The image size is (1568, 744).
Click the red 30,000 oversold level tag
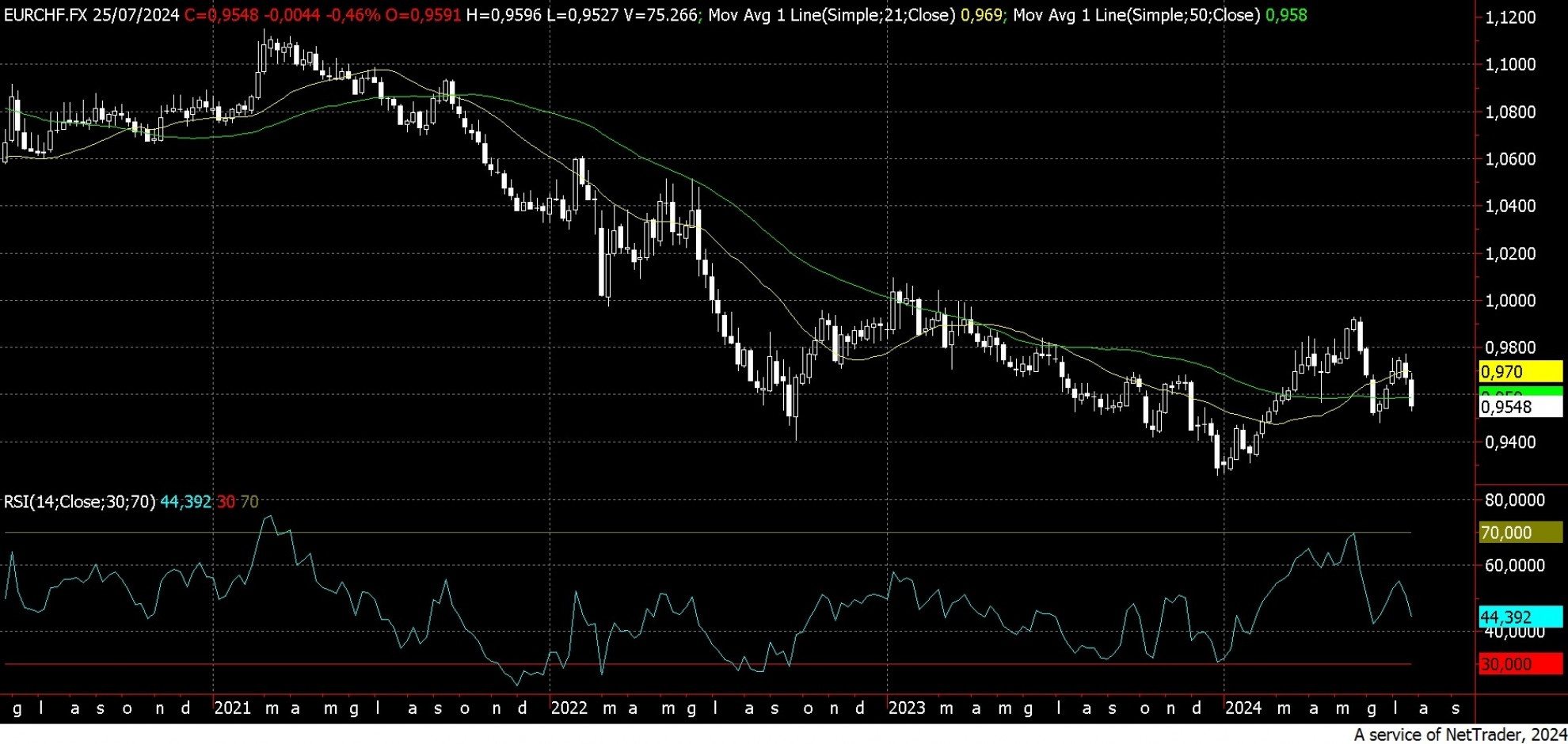[1520, 664]
